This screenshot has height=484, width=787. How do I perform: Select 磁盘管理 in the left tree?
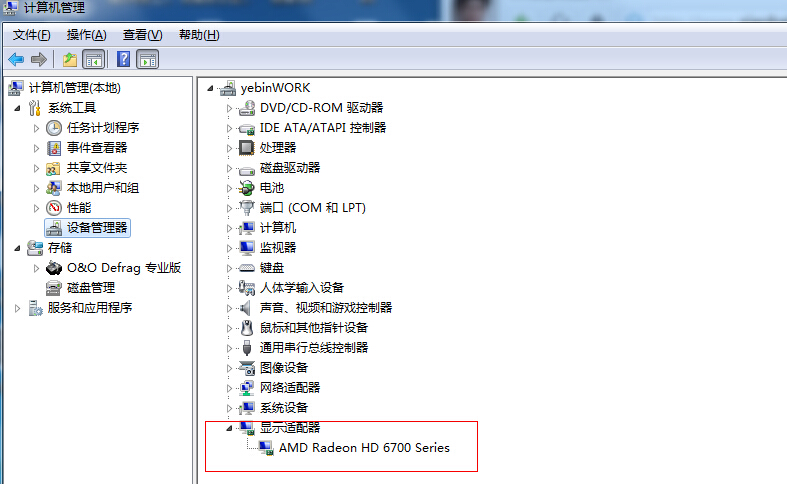90,288
